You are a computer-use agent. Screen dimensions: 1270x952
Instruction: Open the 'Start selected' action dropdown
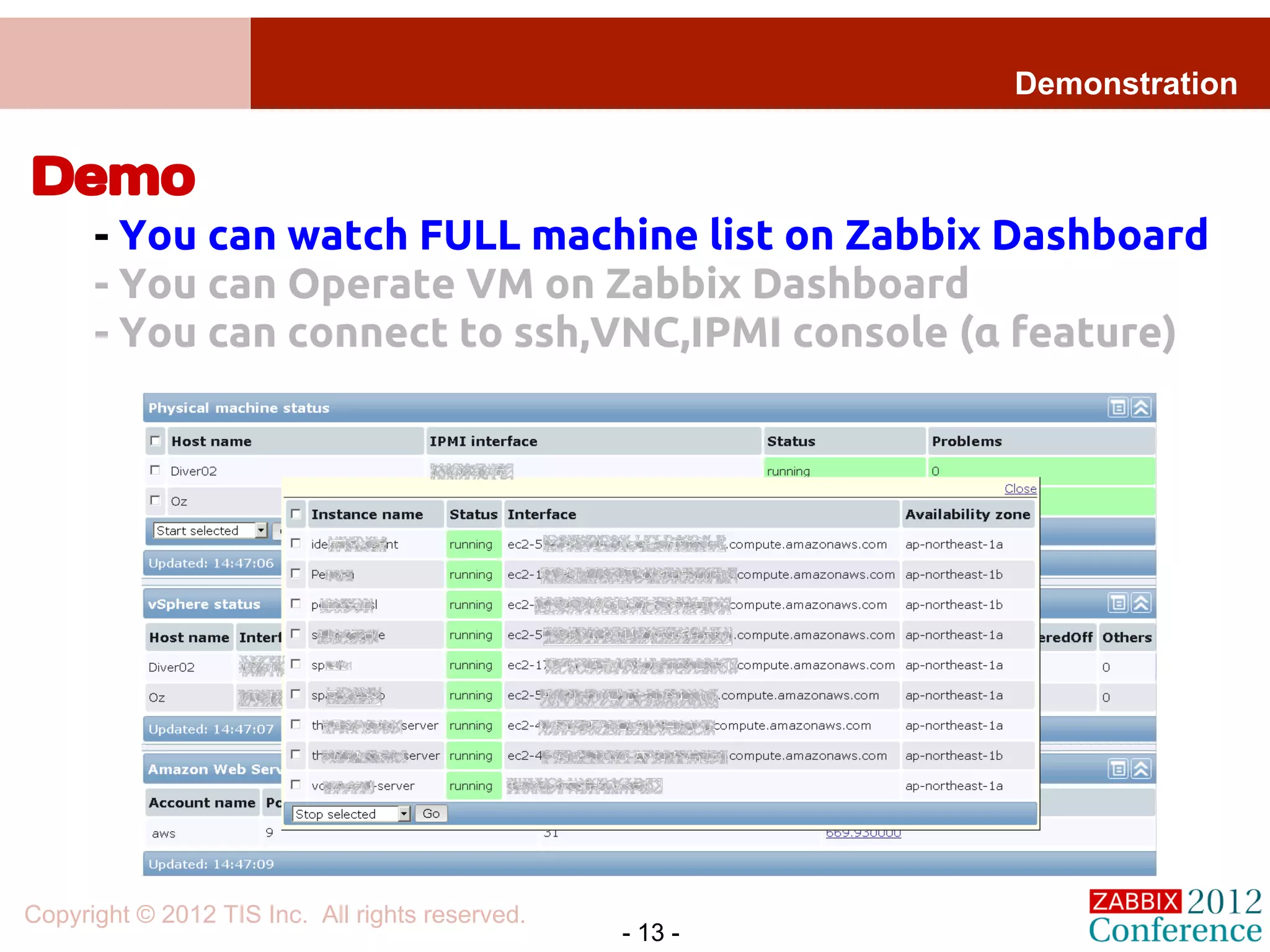point(210,531)
